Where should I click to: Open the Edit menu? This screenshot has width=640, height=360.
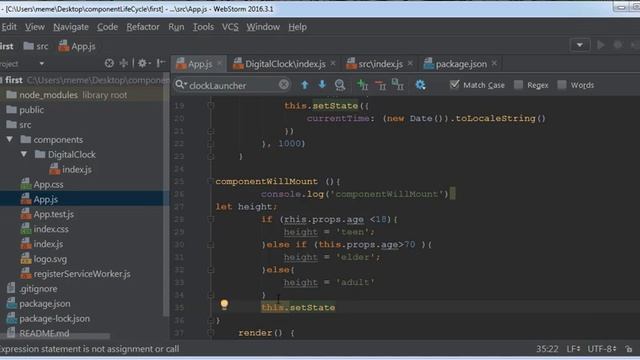(x=9, y=27)
